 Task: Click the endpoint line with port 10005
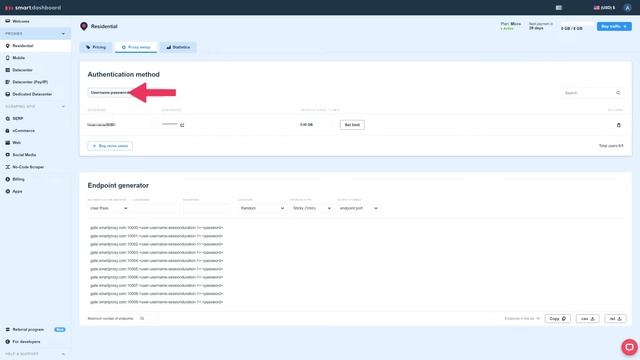[x=157, y=269]
